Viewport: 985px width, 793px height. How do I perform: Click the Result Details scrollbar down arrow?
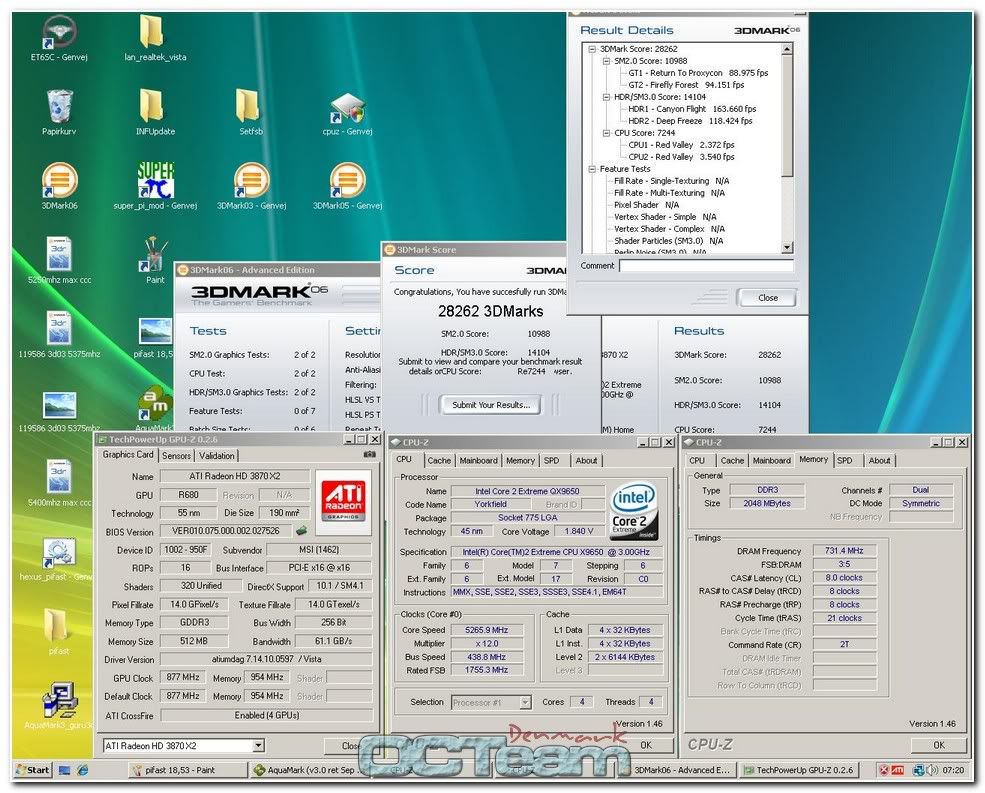click(x=787, y=248)
